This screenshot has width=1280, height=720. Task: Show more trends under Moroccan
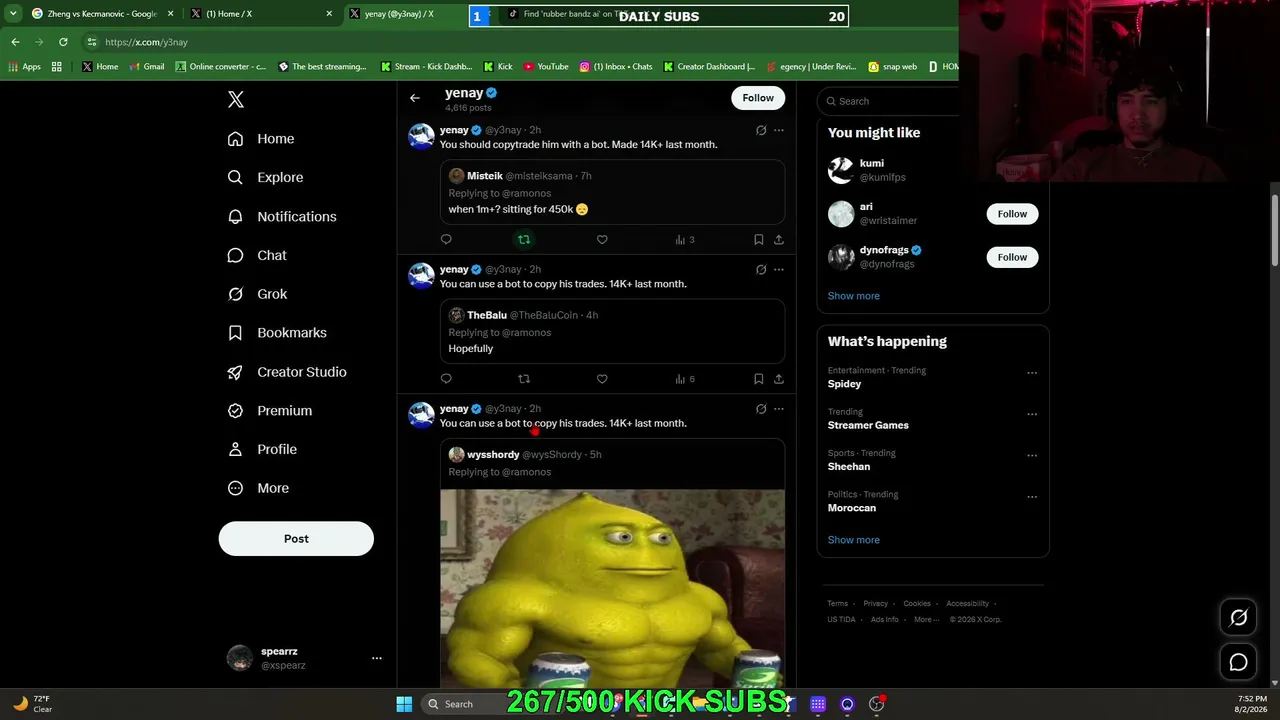[x=854, y=540]
